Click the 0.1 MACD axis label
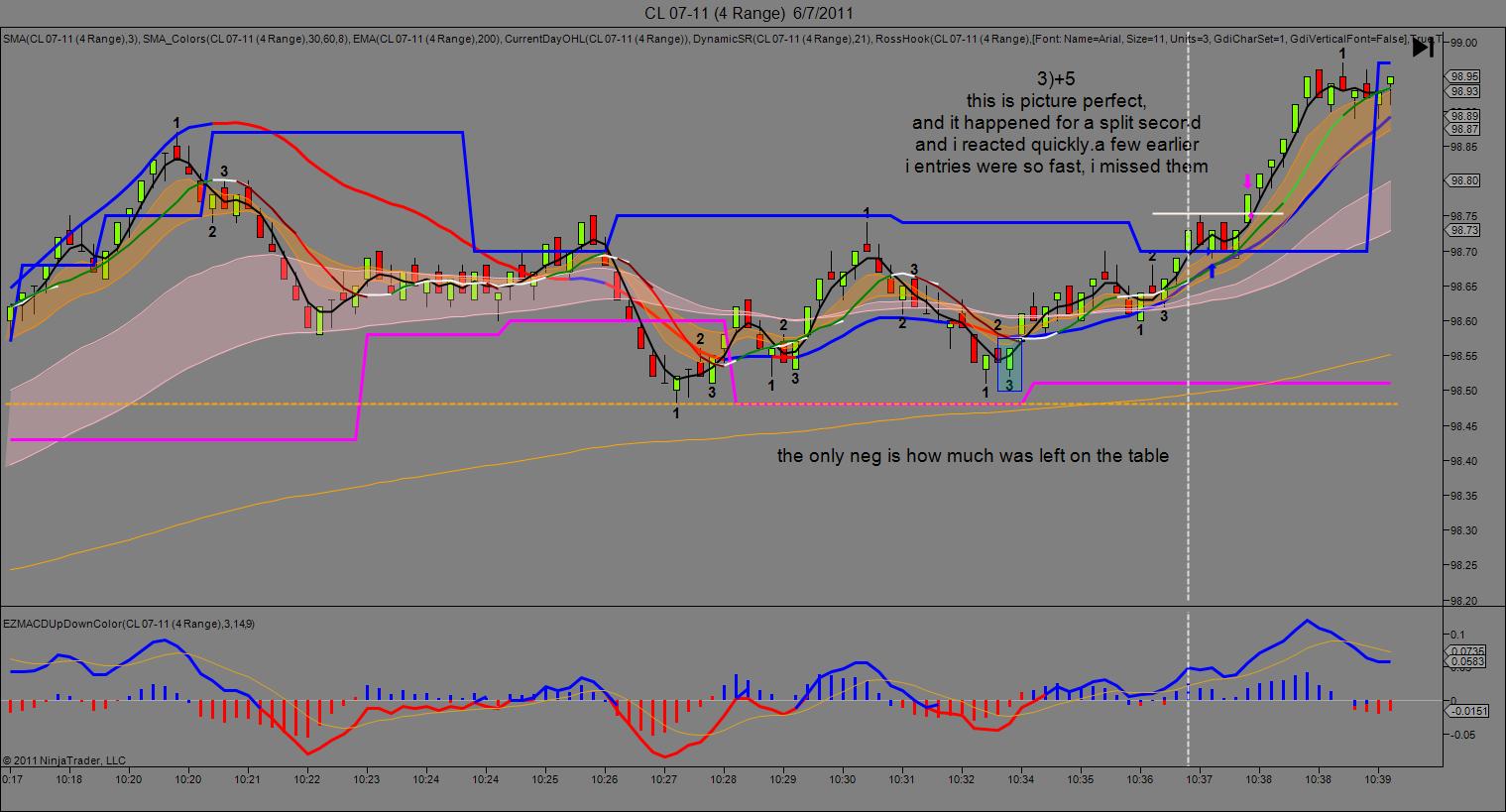Image resolution: width=1506 pixels, height=812 pixels. [1456, 634]
